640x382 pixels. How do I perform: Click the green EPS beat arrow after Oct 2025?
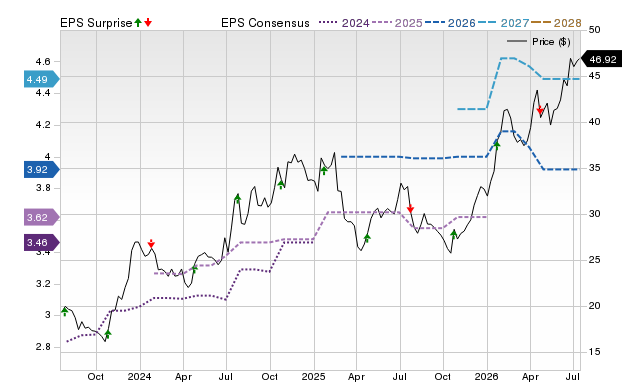453,234
